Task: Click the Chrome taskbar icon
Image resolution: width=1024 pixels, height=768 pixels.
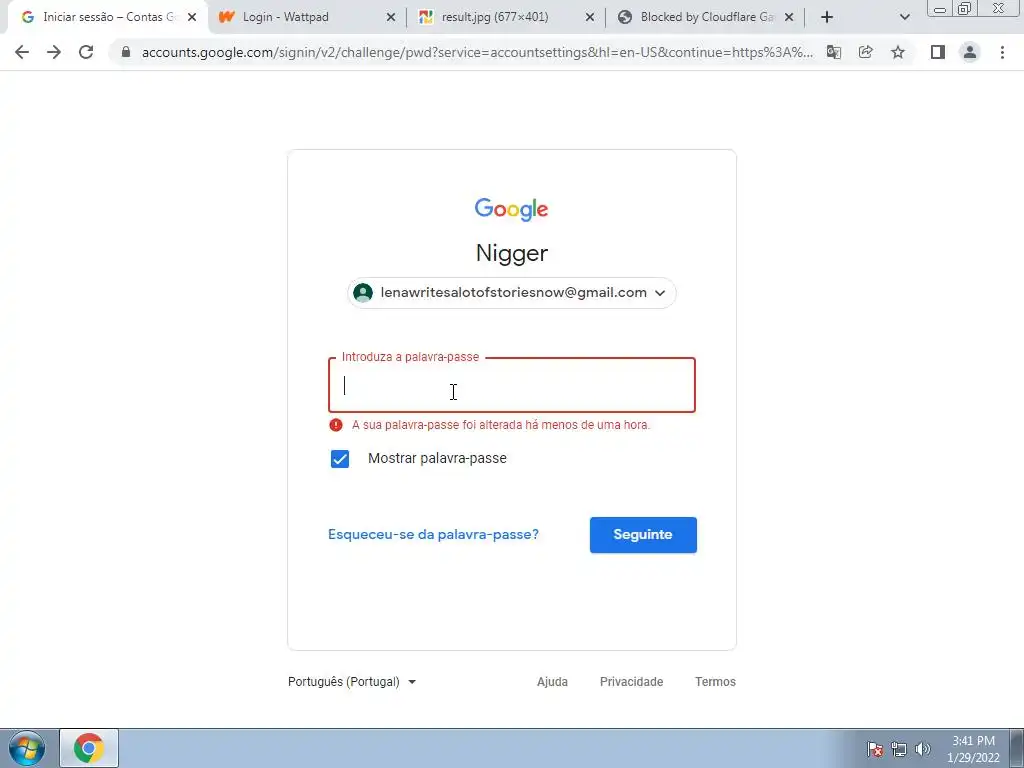Action: tap(89, 748)
